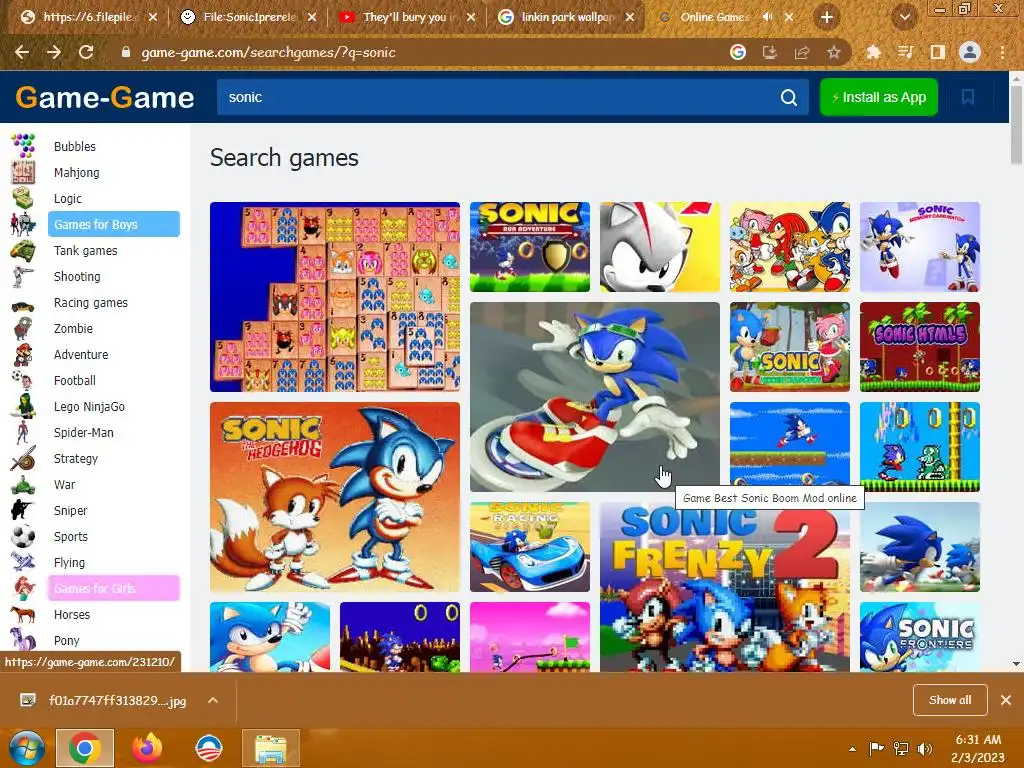Open File Explorer from the taskbar
1024x768 pixels.
click(x=270, y=748)
